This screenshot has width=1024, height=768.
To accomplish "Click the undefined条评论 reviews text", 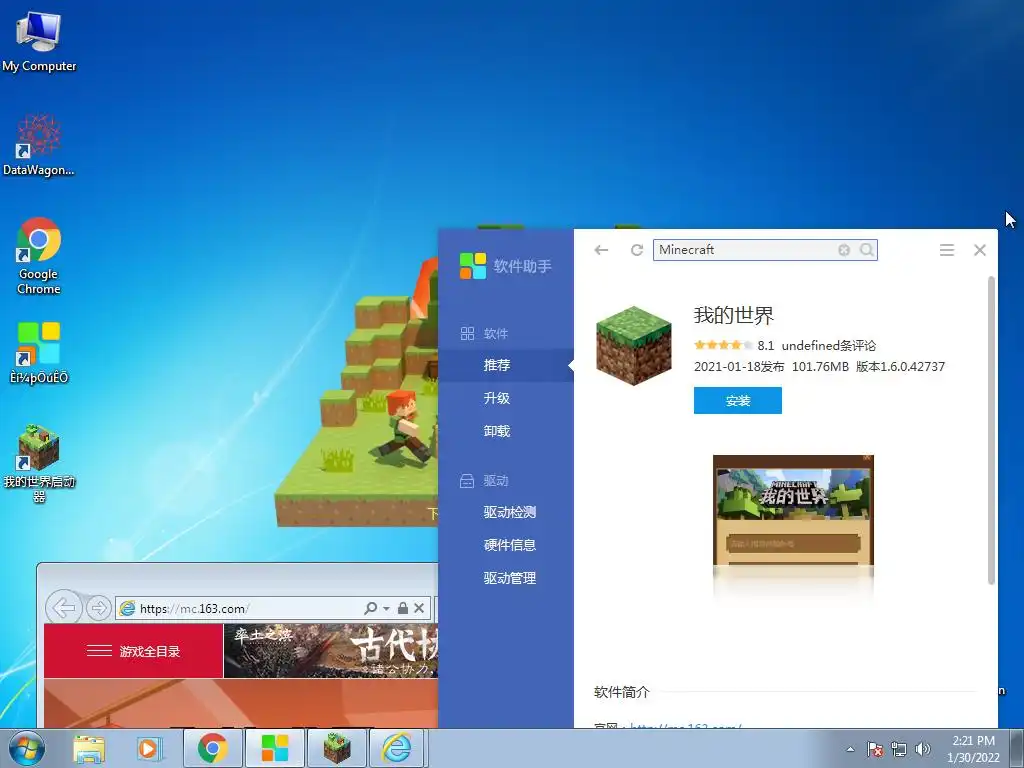I will [829, 345].
